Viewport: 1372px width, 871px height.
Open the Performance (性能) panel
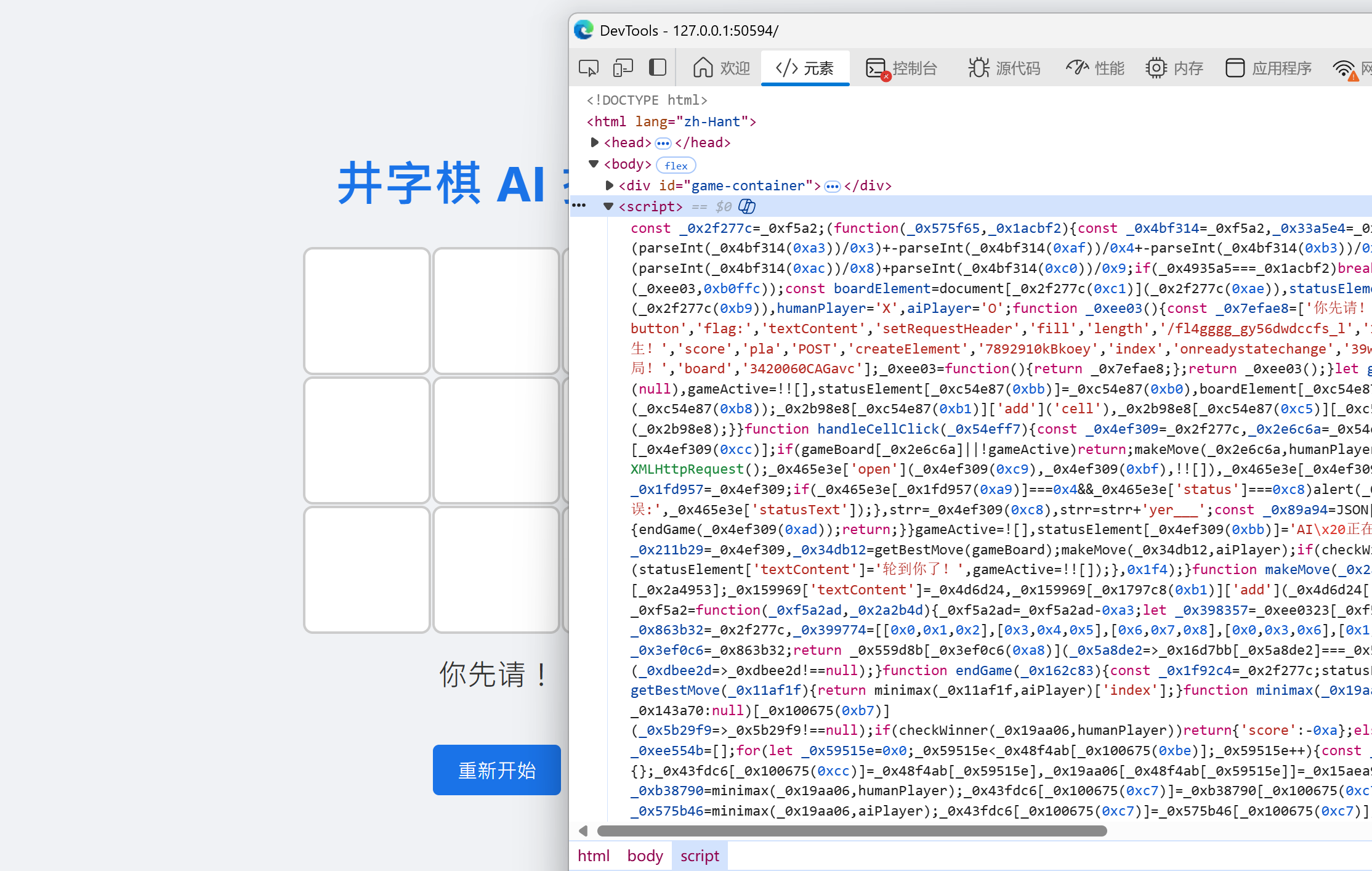(1096, 68)
